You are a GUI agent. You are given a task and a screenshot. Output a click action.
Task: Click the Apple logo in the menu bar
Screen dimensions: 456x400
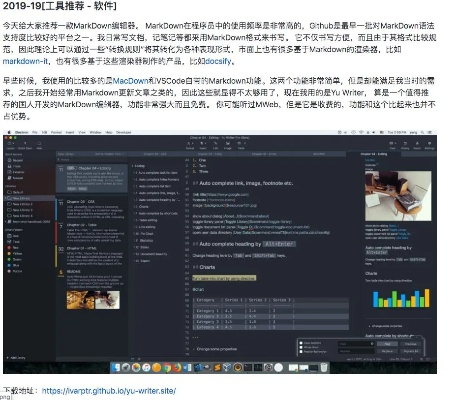pyautogui.click(x=9, y=132)
